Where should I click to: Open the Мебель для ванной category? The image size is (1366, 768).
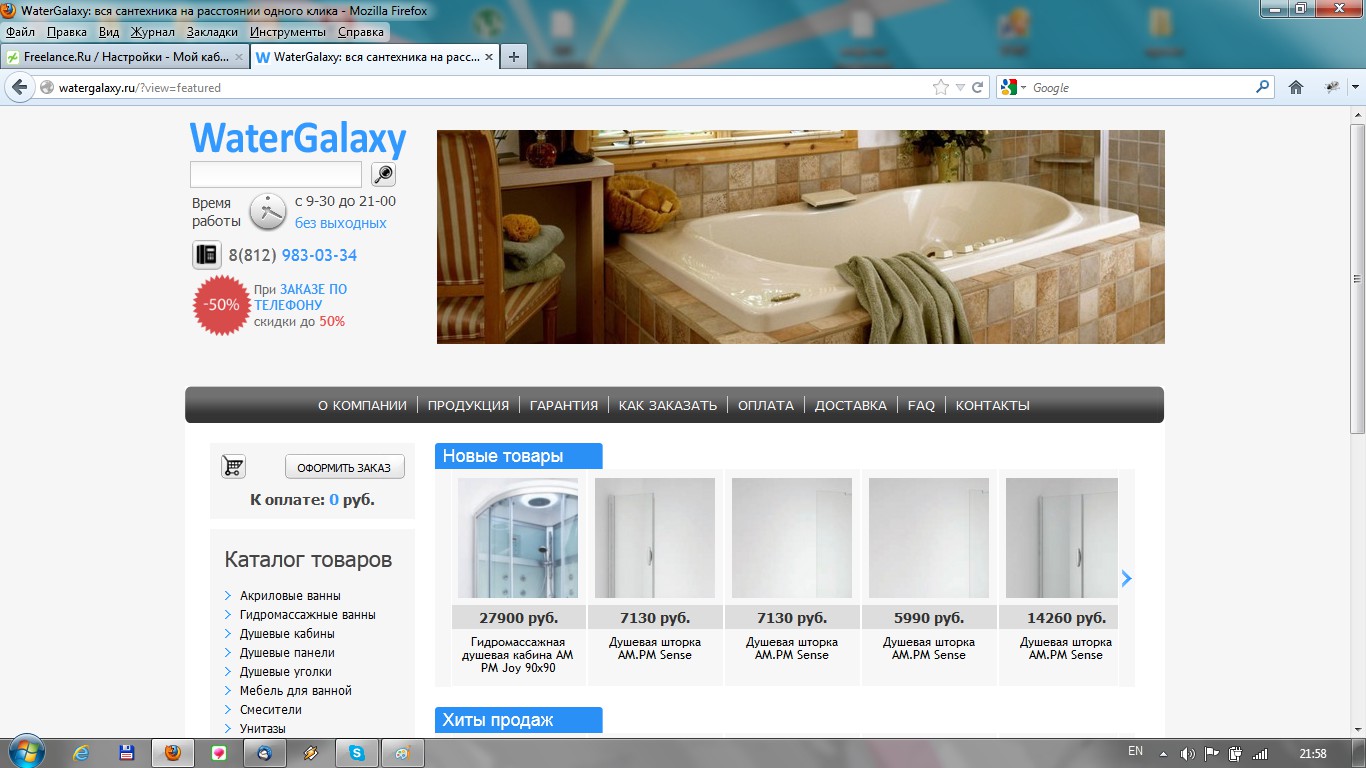tap(296, 691)
